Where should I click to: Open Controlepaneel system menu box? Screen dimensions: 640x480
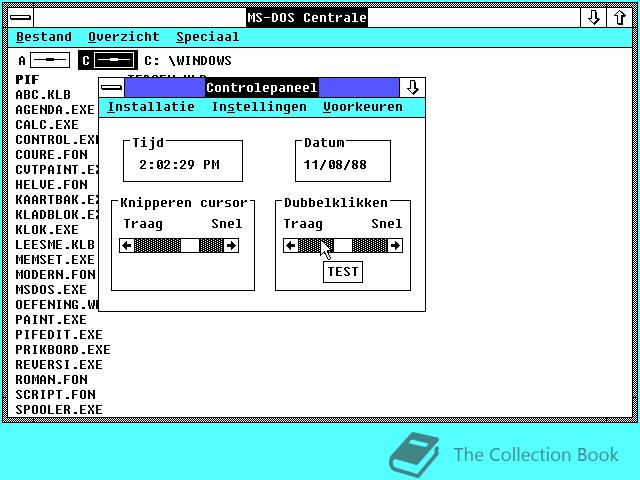tap(111, 88)
